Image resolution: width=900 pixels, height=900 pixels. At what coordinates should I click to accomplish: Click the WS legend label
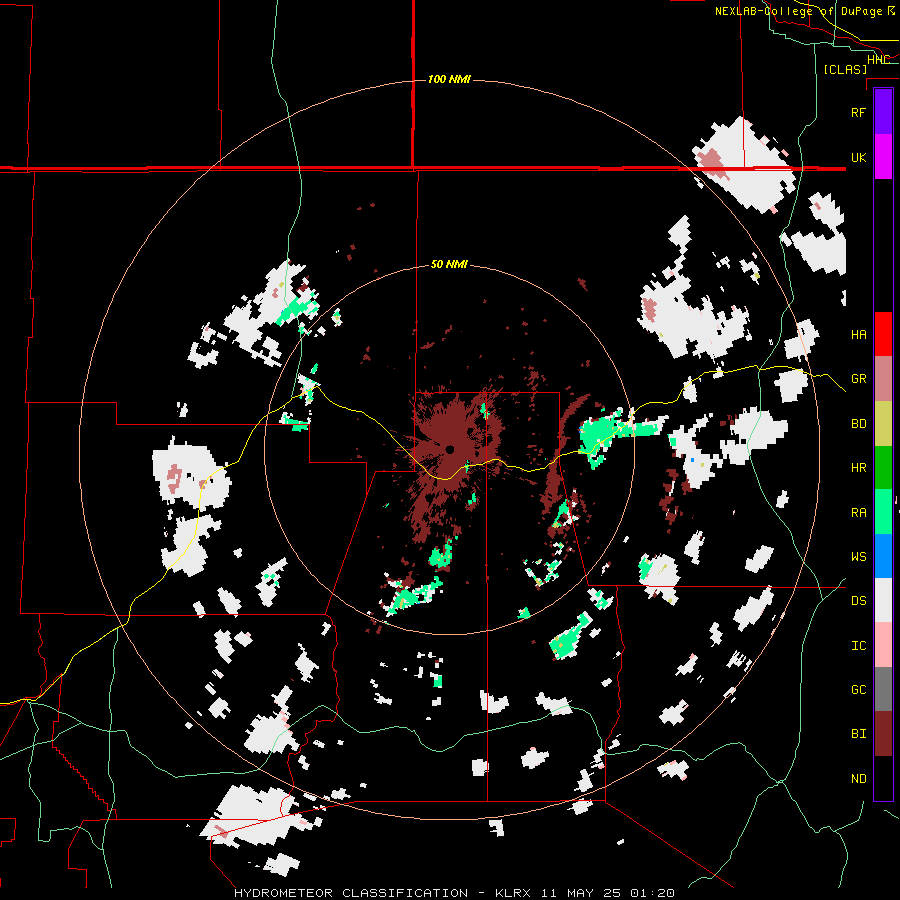[x=858, y=557]
